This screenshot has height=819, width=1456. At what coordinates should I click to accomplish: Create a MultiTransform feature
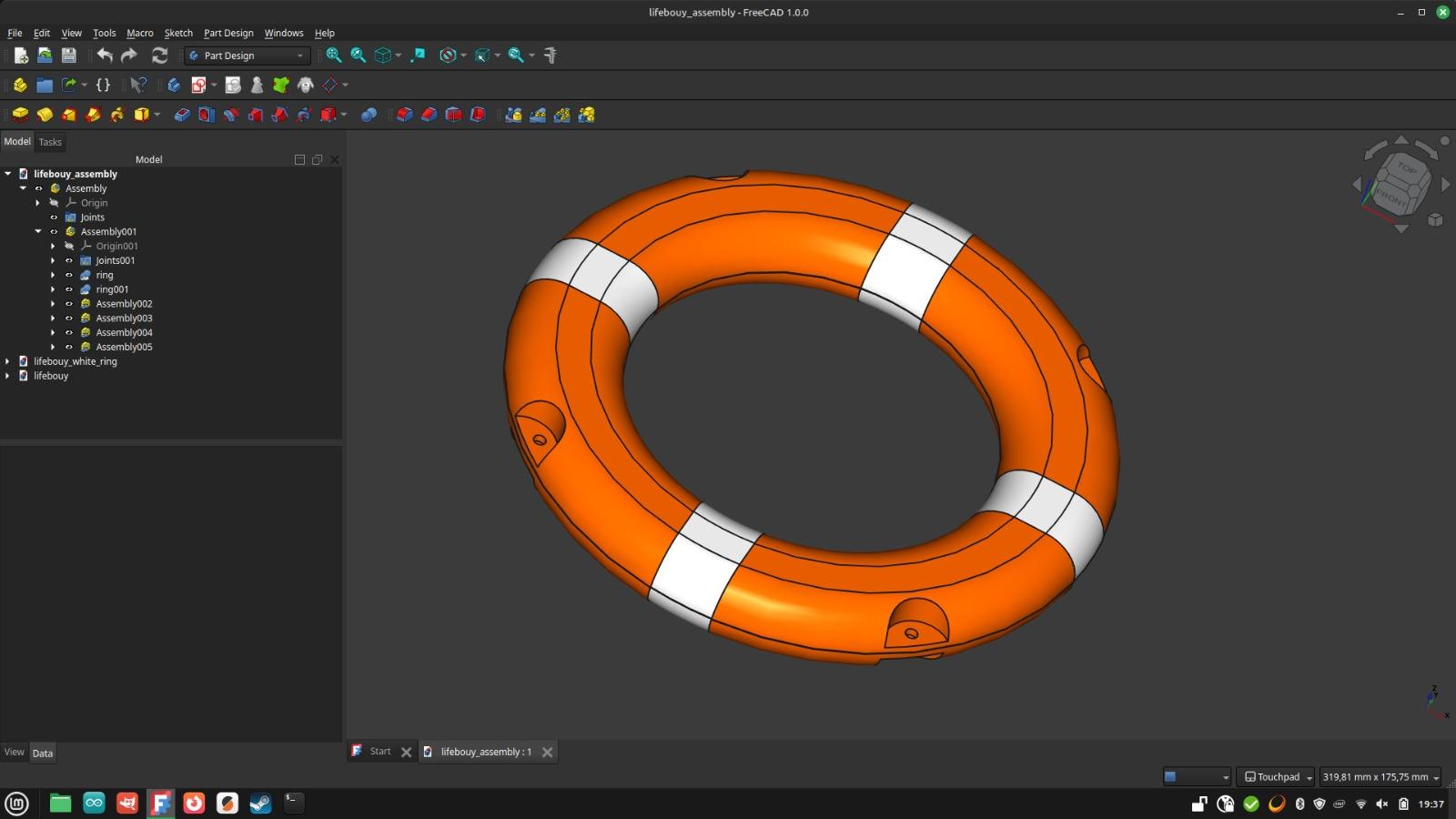(x=586, y=115)
